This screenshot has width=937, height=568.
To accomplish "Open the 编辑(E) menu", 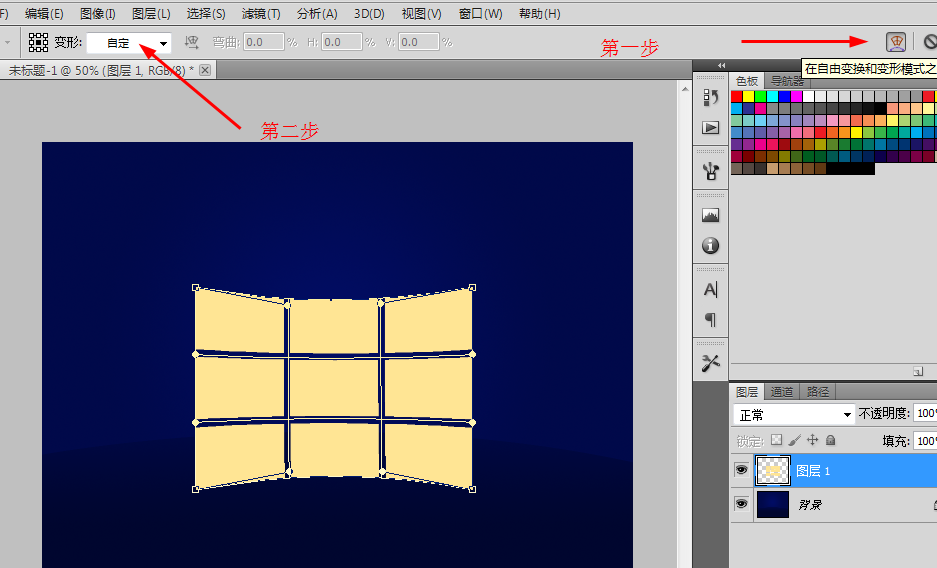I will (44, 13).
